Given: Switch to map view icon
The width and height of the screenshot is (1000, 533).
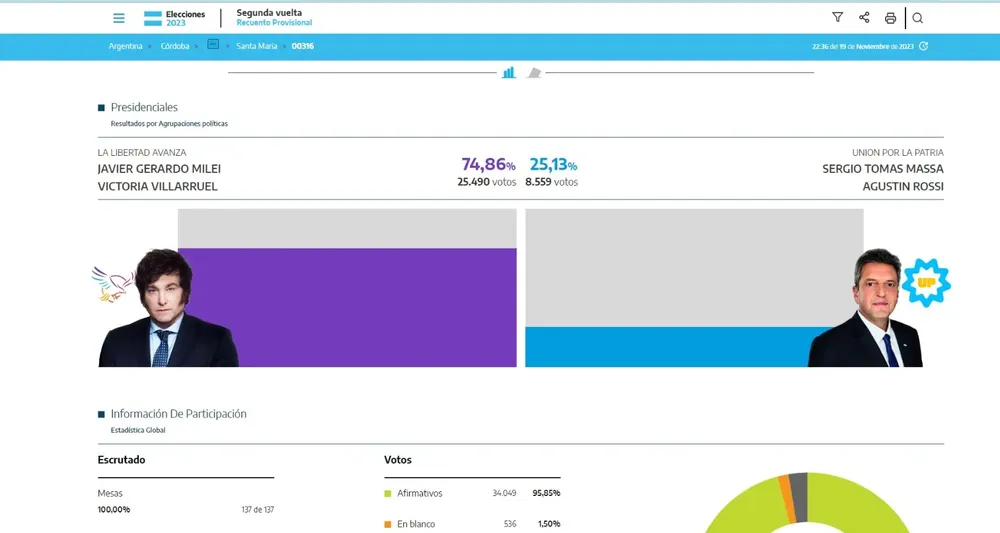Looking at the screenshot, I should click(x=535, y=73).
